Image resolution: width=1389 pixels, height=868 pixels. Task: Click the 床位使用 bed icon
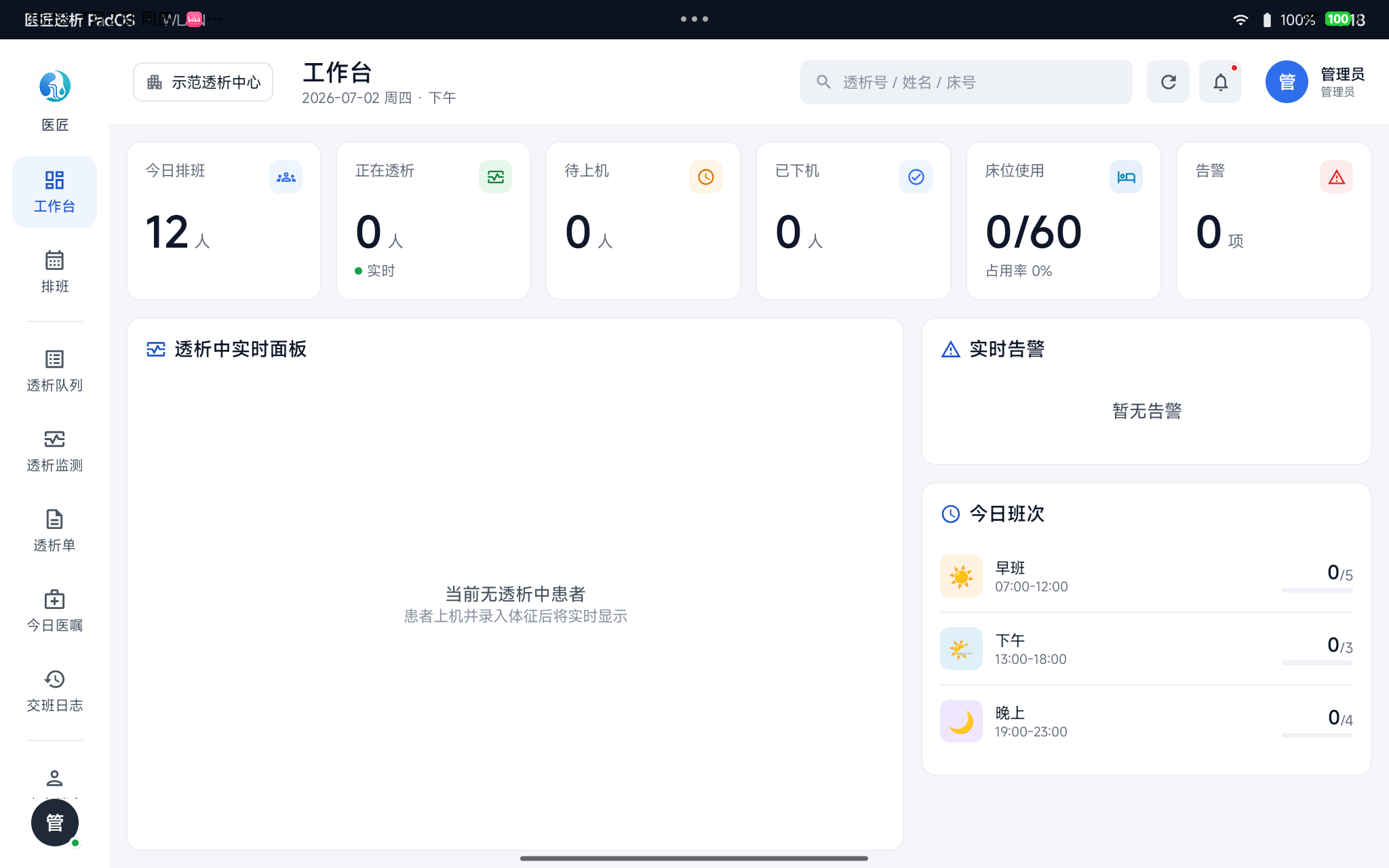[x=1126, y=177]
